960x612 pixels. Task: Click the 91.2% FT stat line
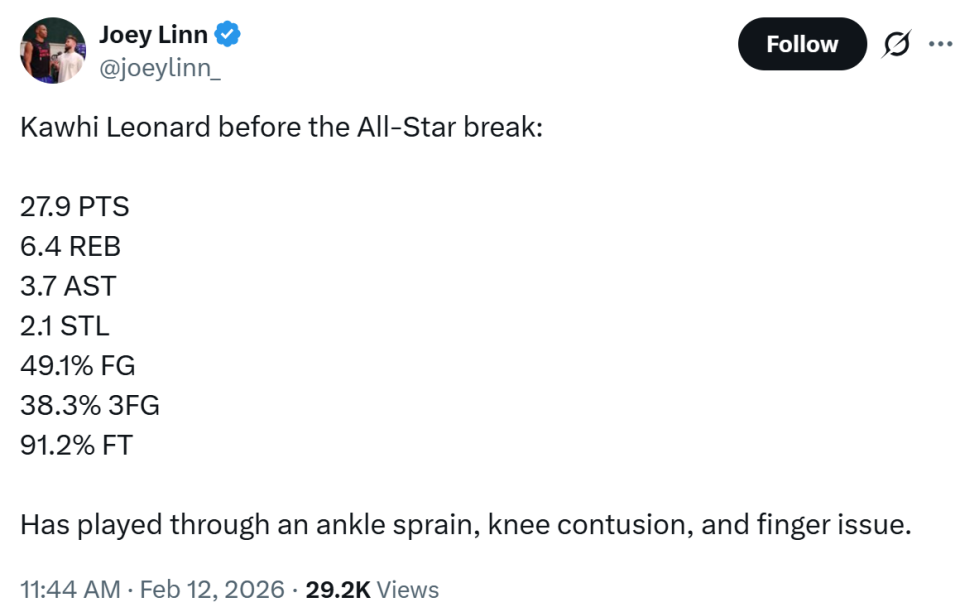[x=76, y=444]
